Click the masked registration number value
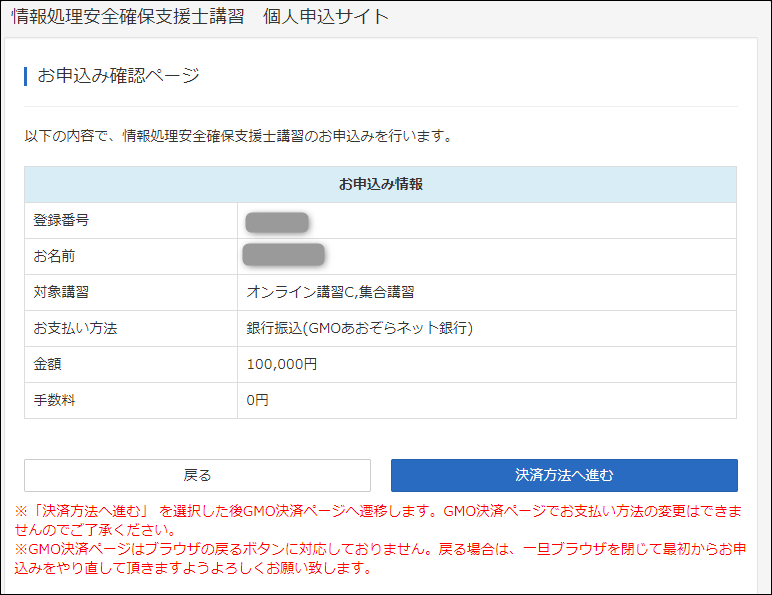The width and height of the screenshot is (772, 595). tap(277, 222)
